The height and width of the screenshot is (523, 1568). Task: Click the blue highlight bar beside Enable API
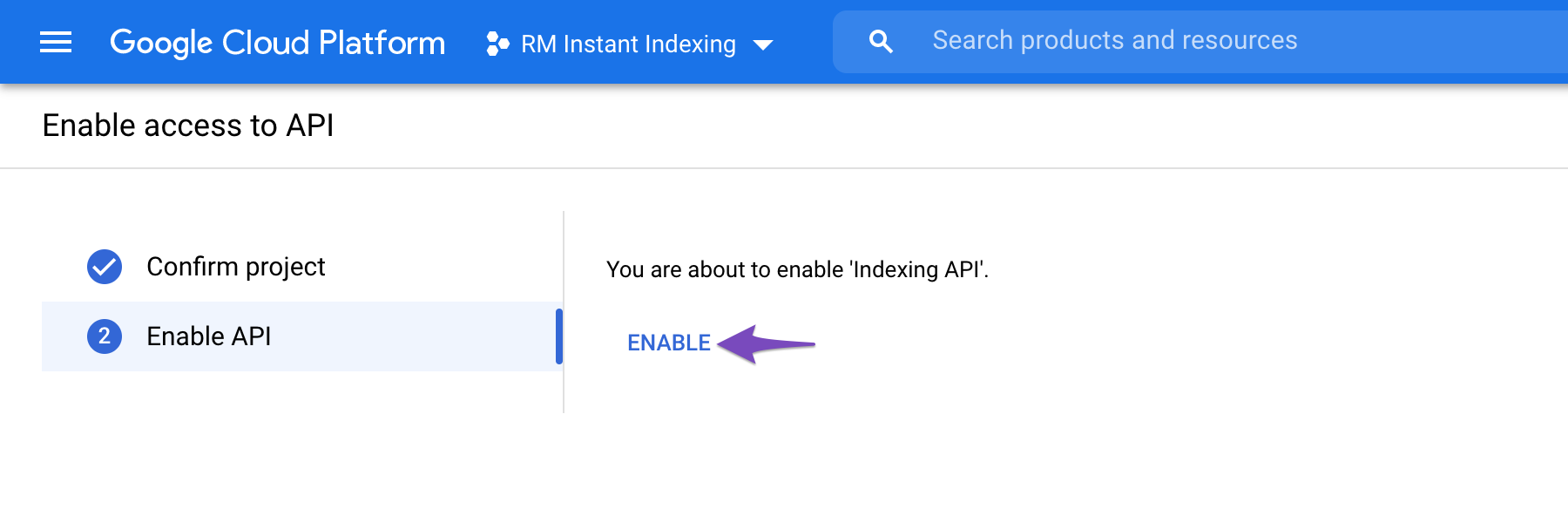pos(560,336)
